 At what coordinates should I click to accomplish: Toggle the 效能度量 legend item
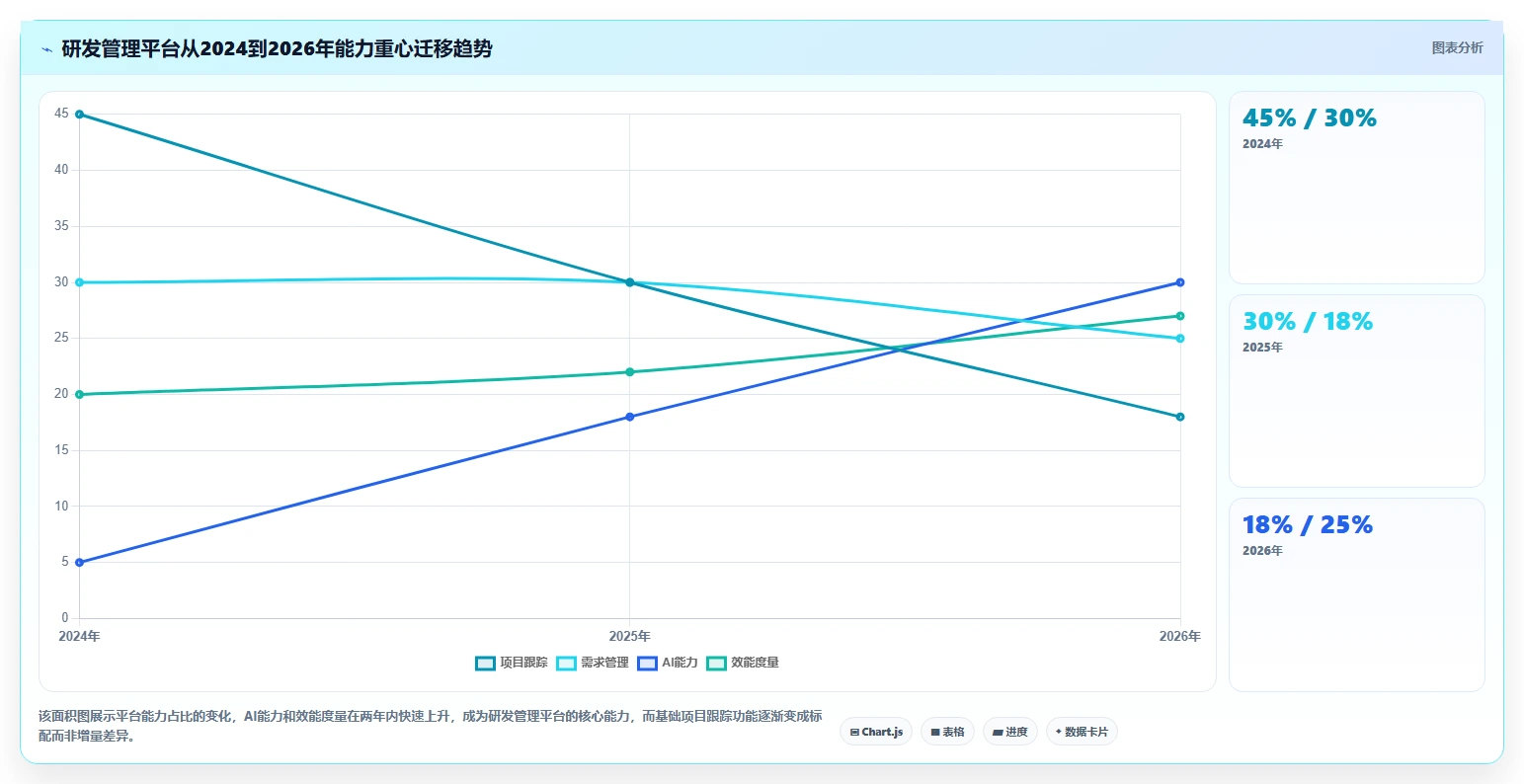743,663
